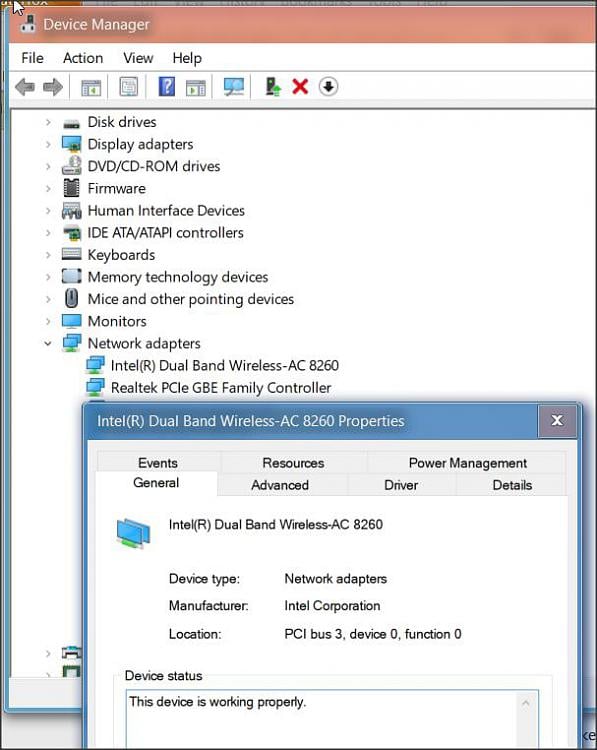Click the Back arrow toolbar icon
597x750 pixels.
(x=25, y=87)
